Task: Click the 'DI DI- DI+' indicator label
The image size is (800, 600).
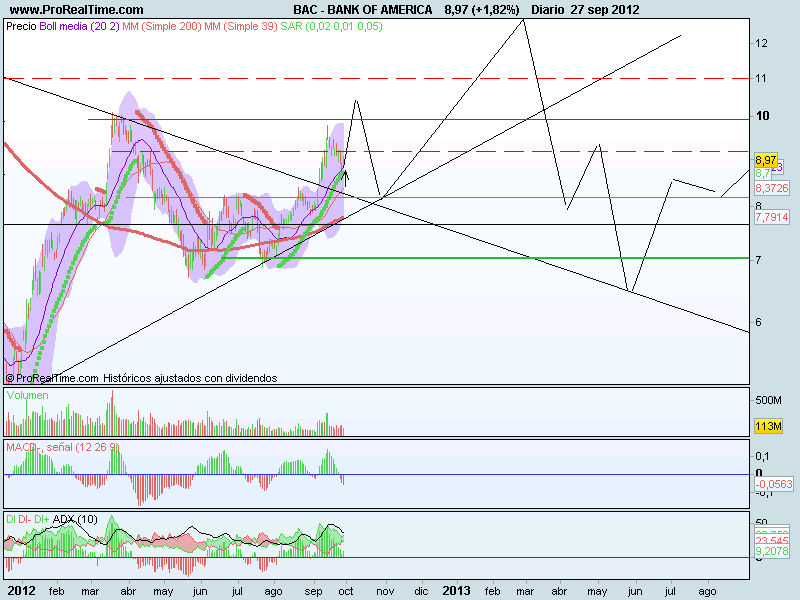Action: pos(28,519)
